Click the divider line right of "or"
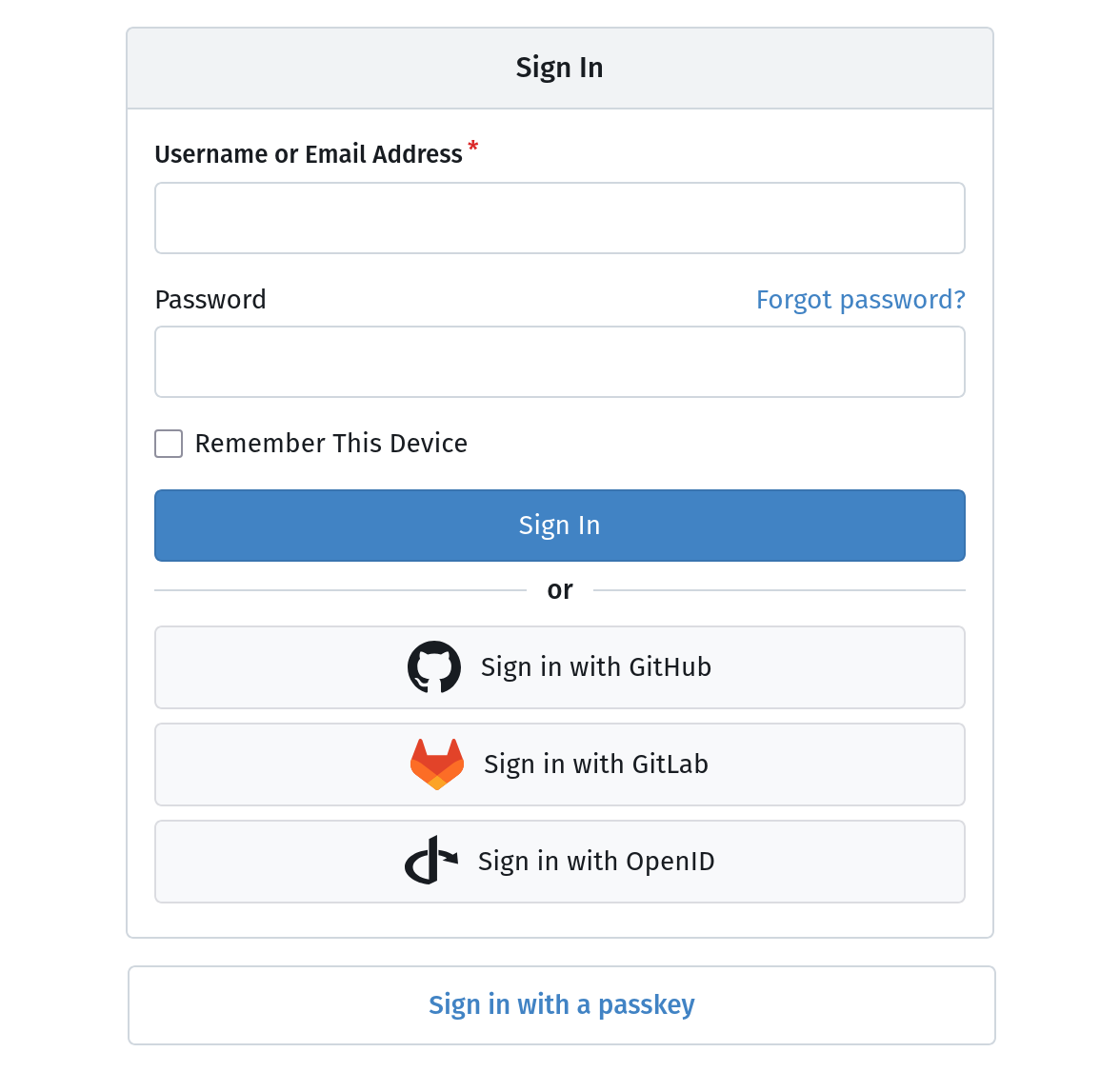The height and width of the screenshot is (1072, 1120). coord(779,590)
